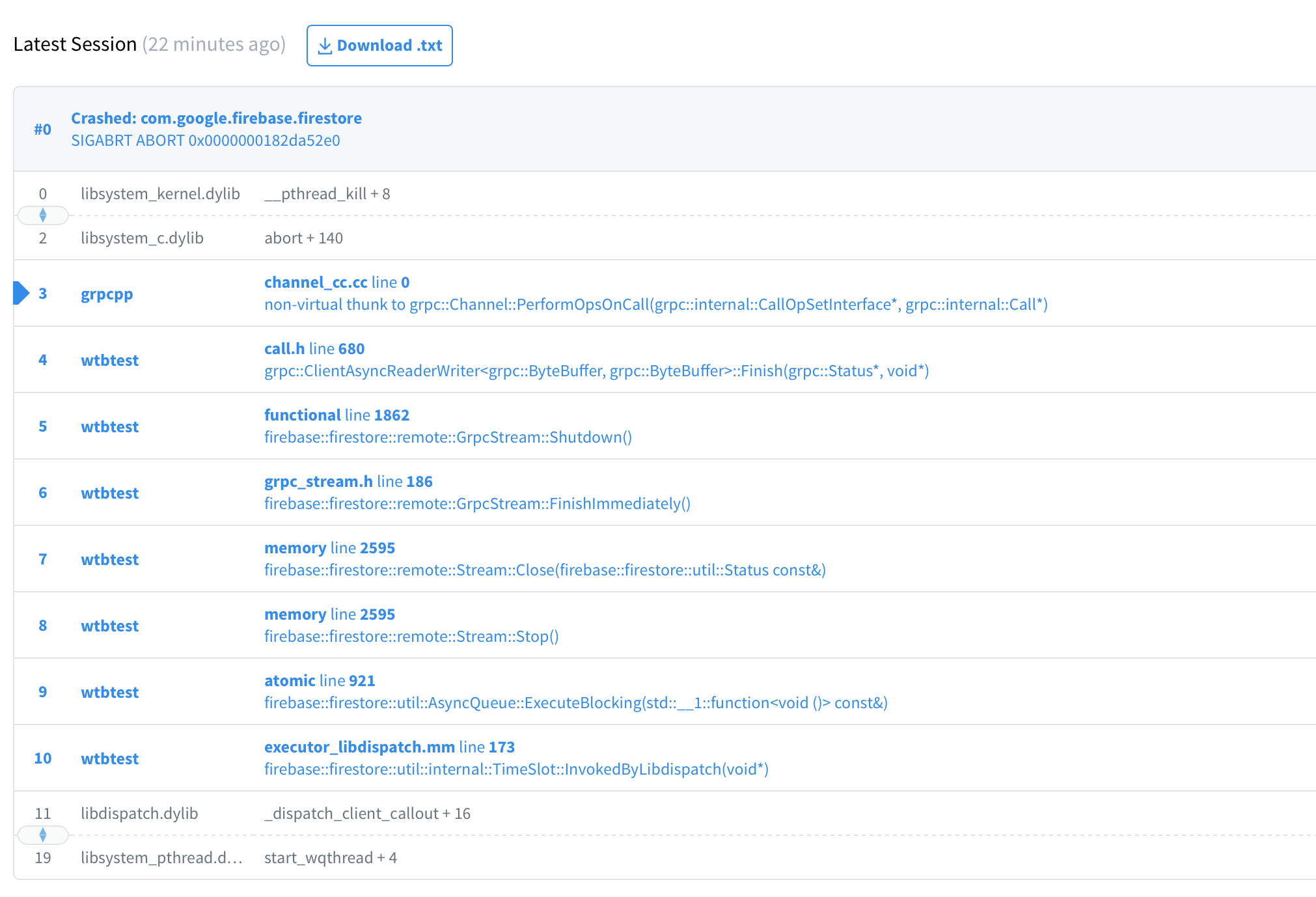Open the crashed thread header com.google.firebase.firestore

(217, 118)
